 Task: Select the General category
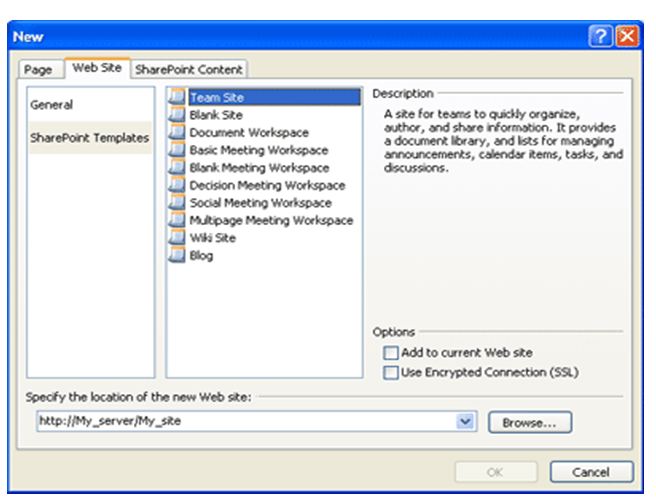pos(52,105)
